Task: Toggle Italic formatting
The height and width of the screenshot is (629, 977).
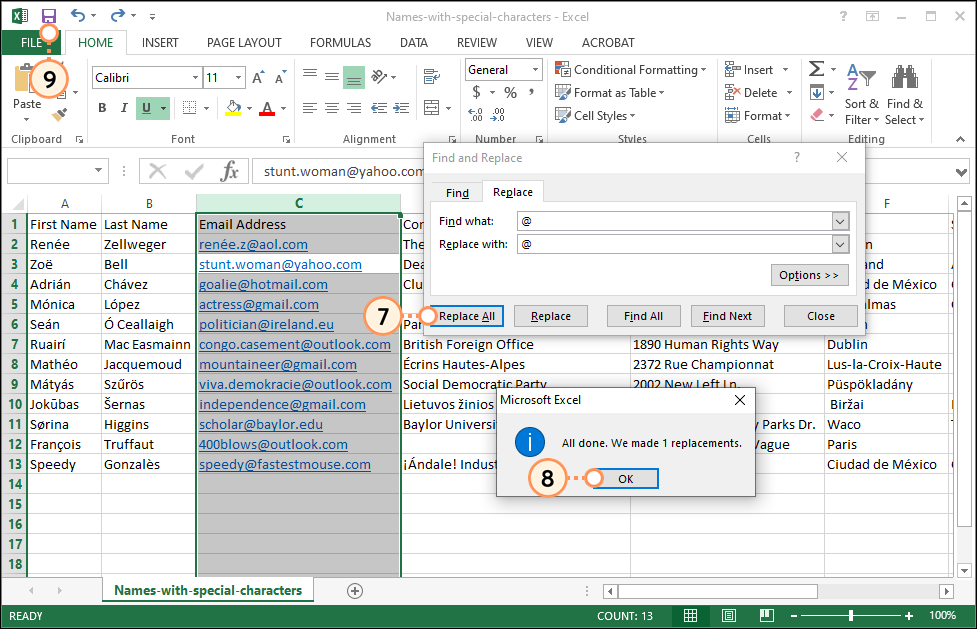Action: (124, 108)
